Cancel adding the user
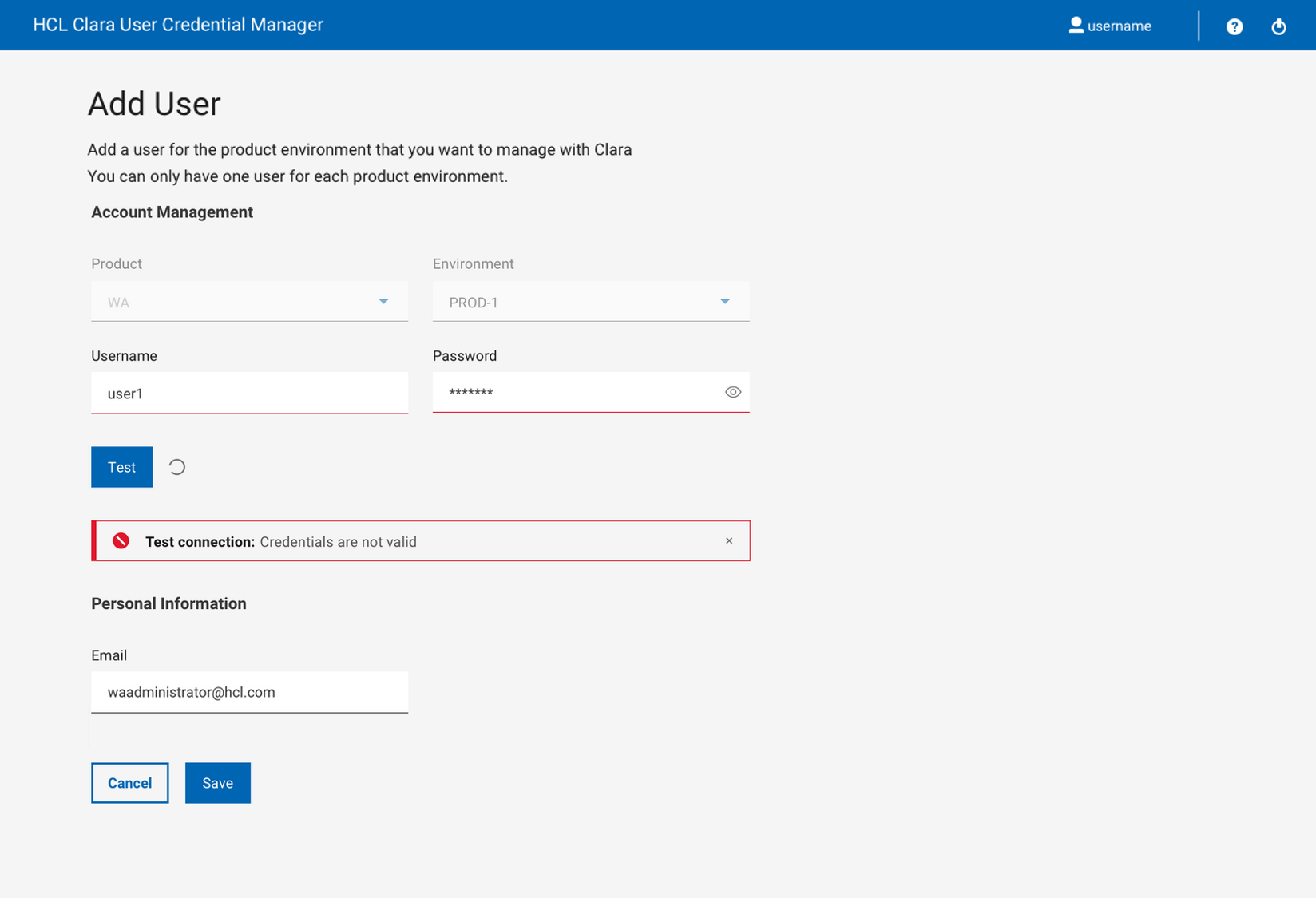This screenshot has height=898, width=1316. pos(129,783)
